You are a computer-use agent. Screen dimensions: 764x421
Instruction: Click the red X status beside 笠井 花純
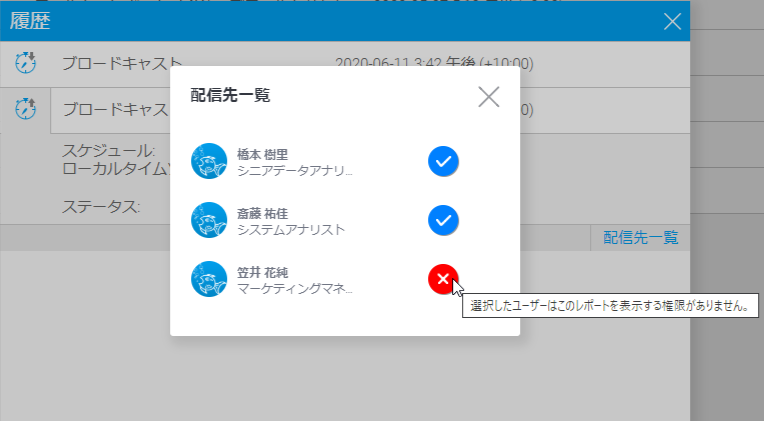click(443, 279)
